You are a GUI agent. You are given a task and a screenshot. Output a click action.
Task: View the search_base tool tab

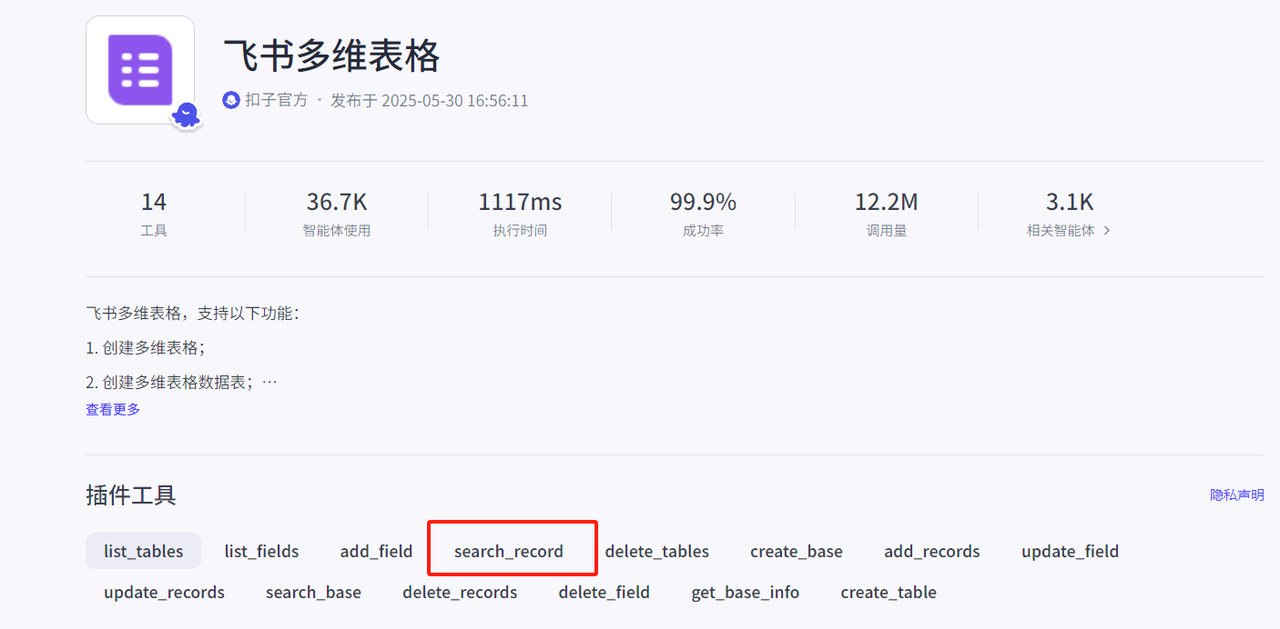pyautogui.click(x=313, y=592)
